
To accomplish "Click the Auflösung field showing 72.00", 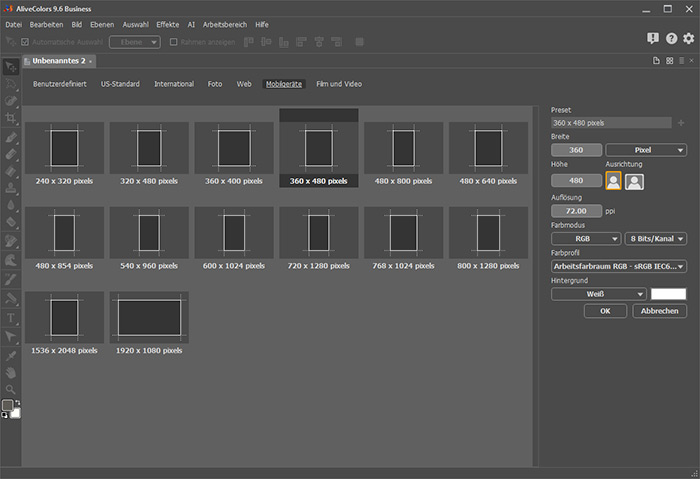I will tap(576, 211).
